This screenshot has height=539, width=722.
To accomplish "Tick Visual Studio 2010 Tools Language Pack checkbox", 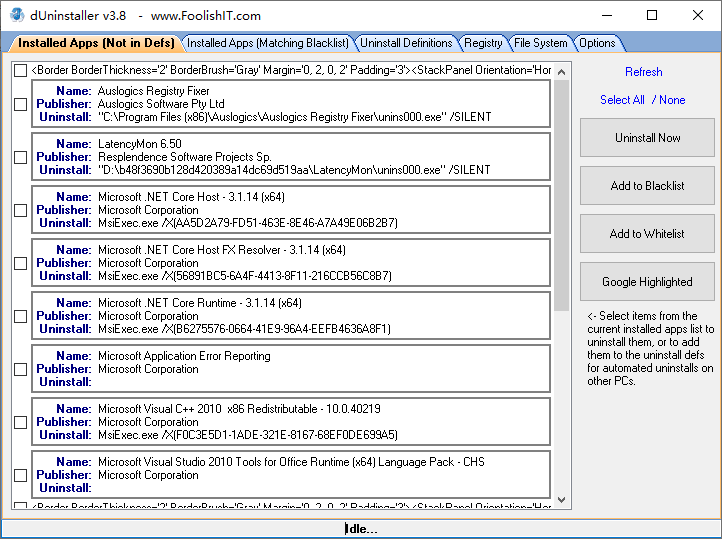I will pos(20,475).
